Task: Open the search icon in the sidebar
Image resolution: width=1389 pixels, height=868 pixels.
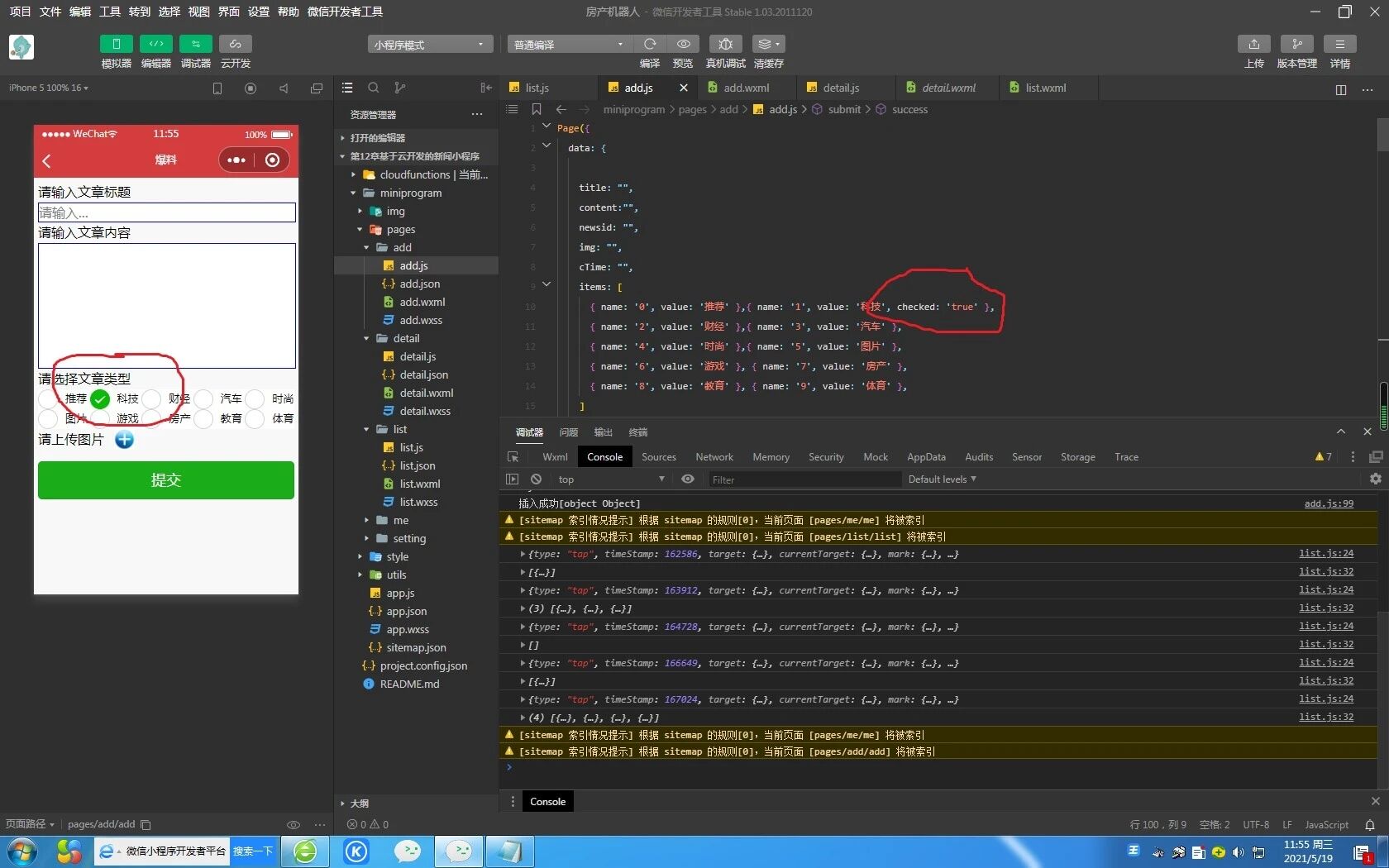Action: 374,88
